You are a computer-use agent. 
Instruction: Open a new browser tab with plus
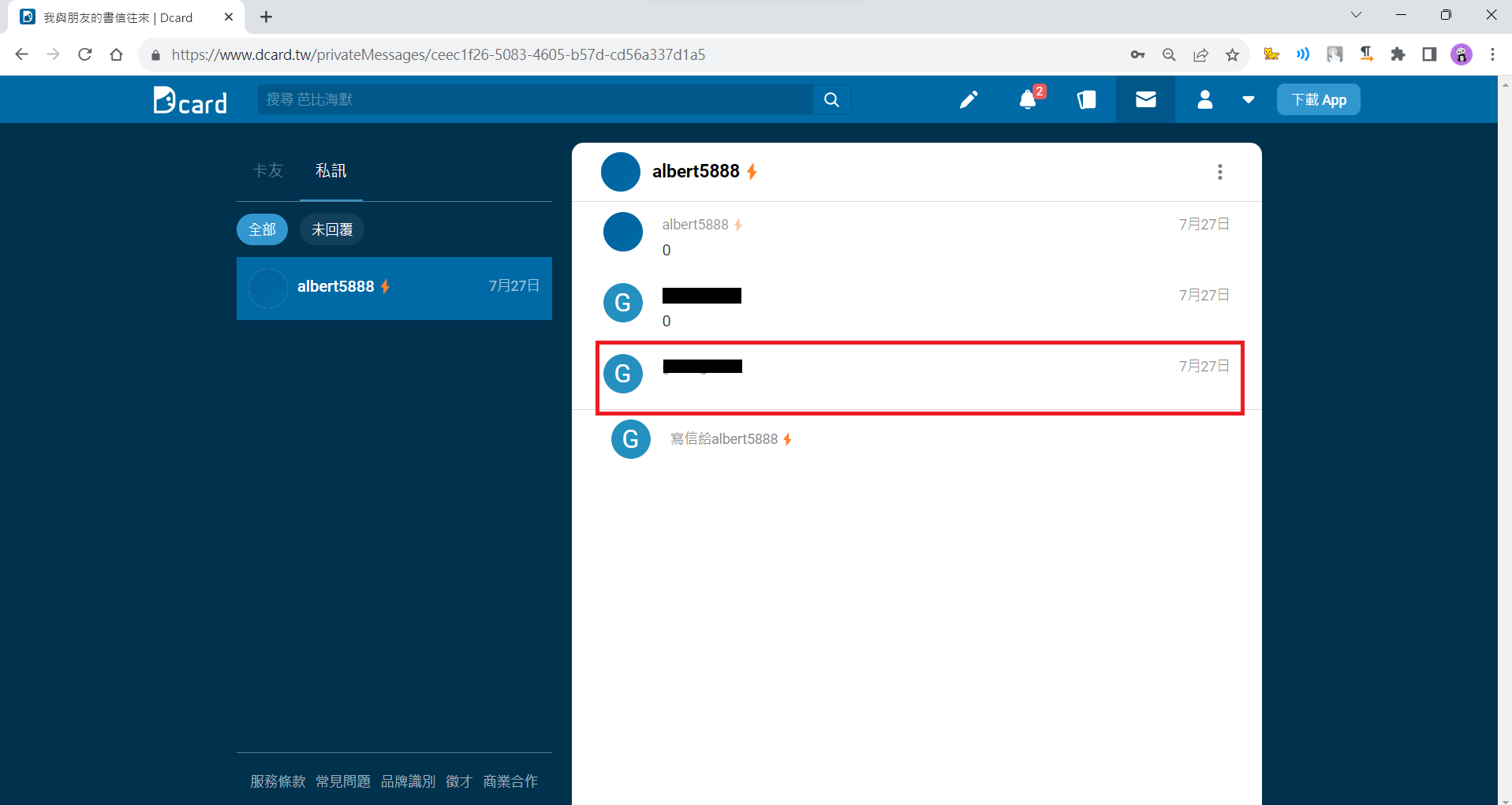point(267,17)
